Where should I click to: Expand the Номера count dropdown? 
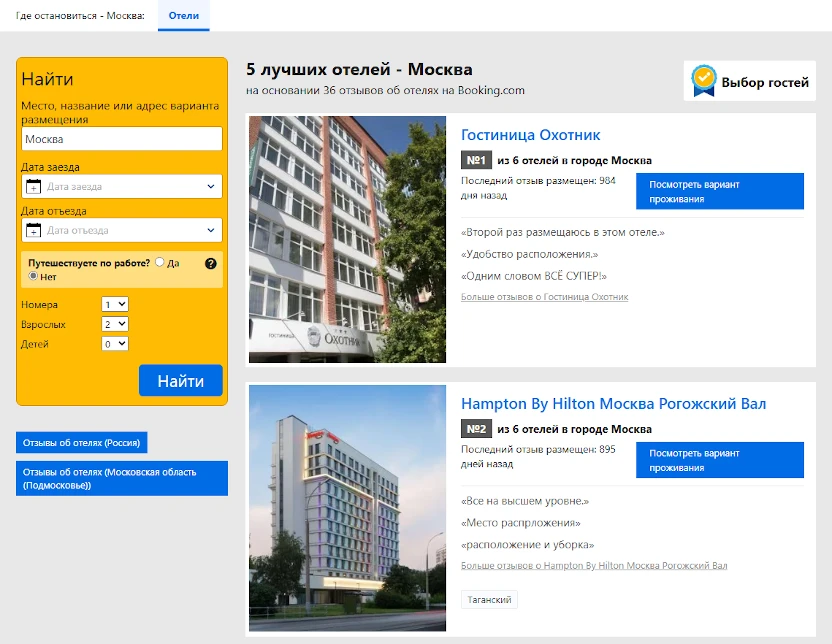(x=115, y=304)
